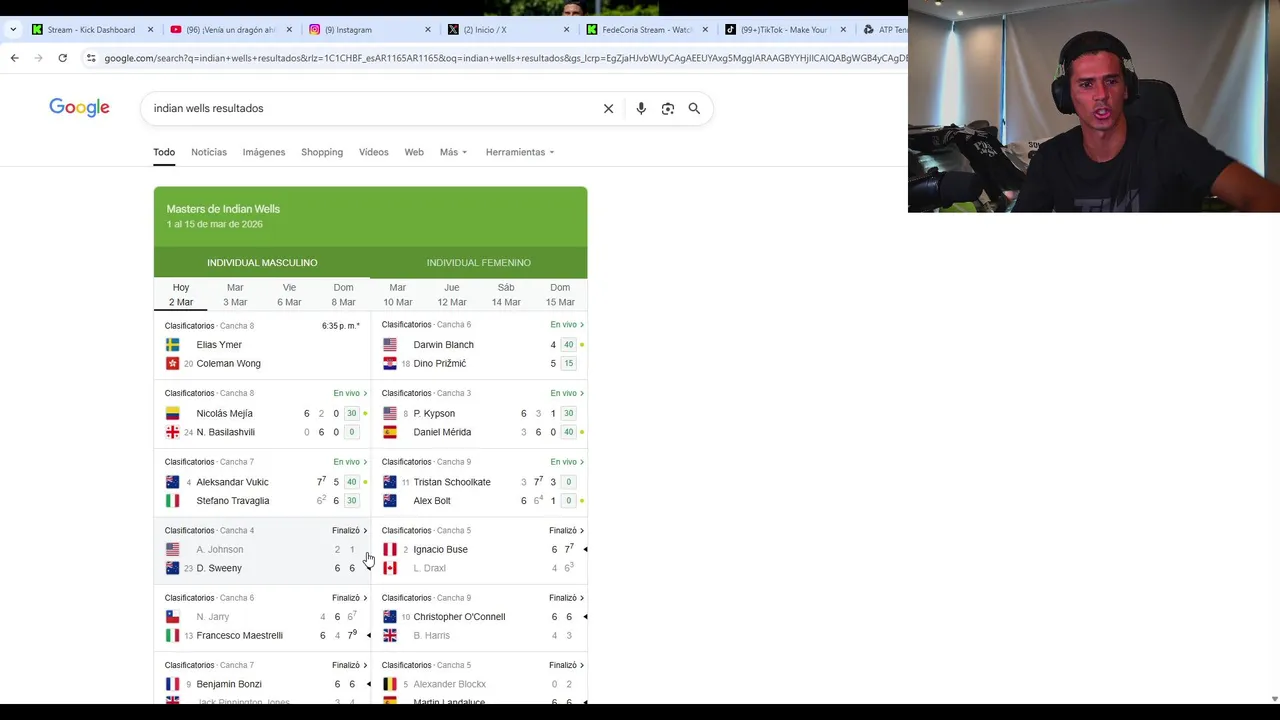View site information icon in address bar
Image resolution: width=1280 pixels, height=720 pixels.
(91, 58)
